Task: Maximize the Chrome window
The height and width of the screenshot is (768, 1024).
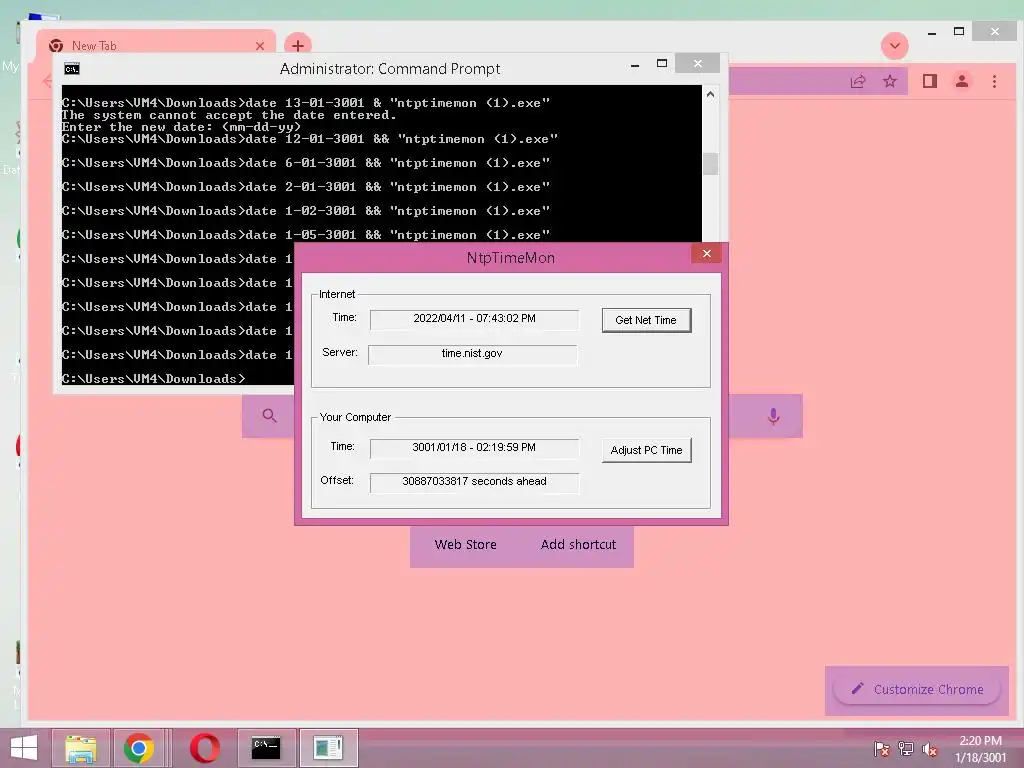Action: 959,31
